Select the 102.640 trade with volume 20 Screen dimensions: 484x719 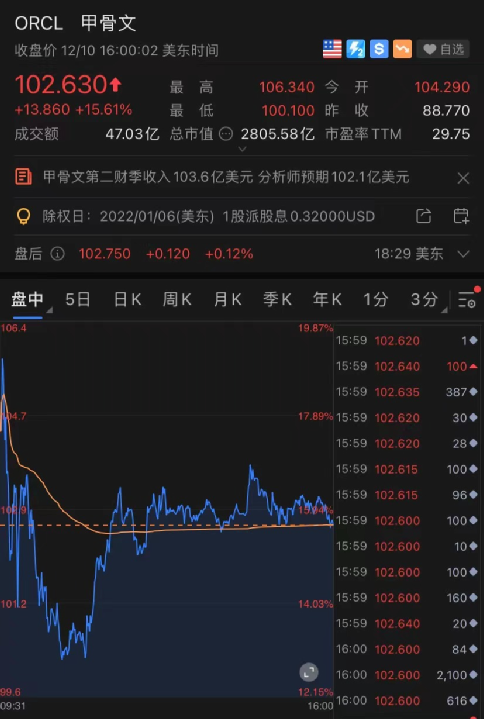(x=408, y=624)
